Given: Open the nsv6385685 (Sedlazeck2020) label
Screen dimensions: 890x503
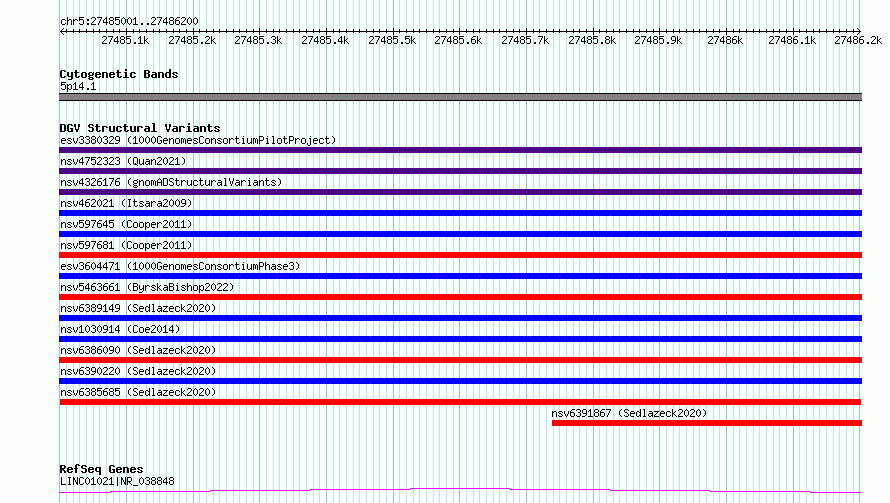Looking at the screenshot, I should tap(138, 392).
